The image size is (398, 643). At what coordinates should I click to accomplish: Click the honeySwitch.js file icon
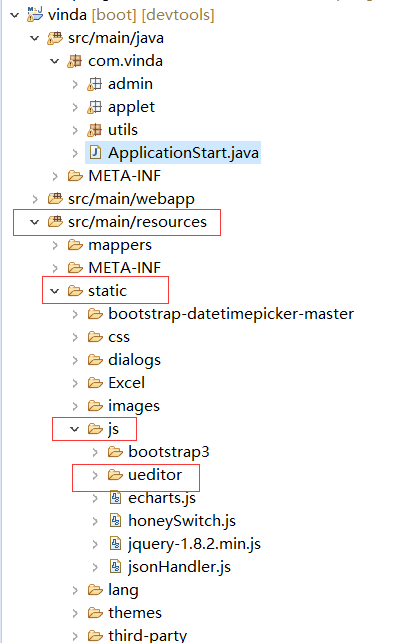click(116, 520)
